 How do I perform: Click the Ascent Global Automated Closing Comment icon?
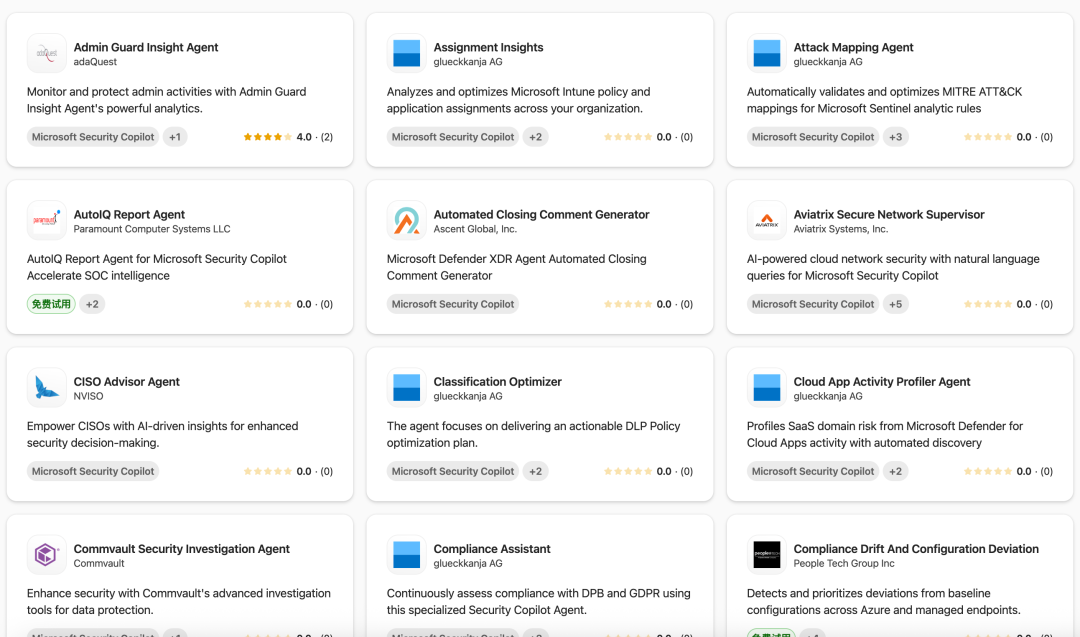[x=406, y=221]
